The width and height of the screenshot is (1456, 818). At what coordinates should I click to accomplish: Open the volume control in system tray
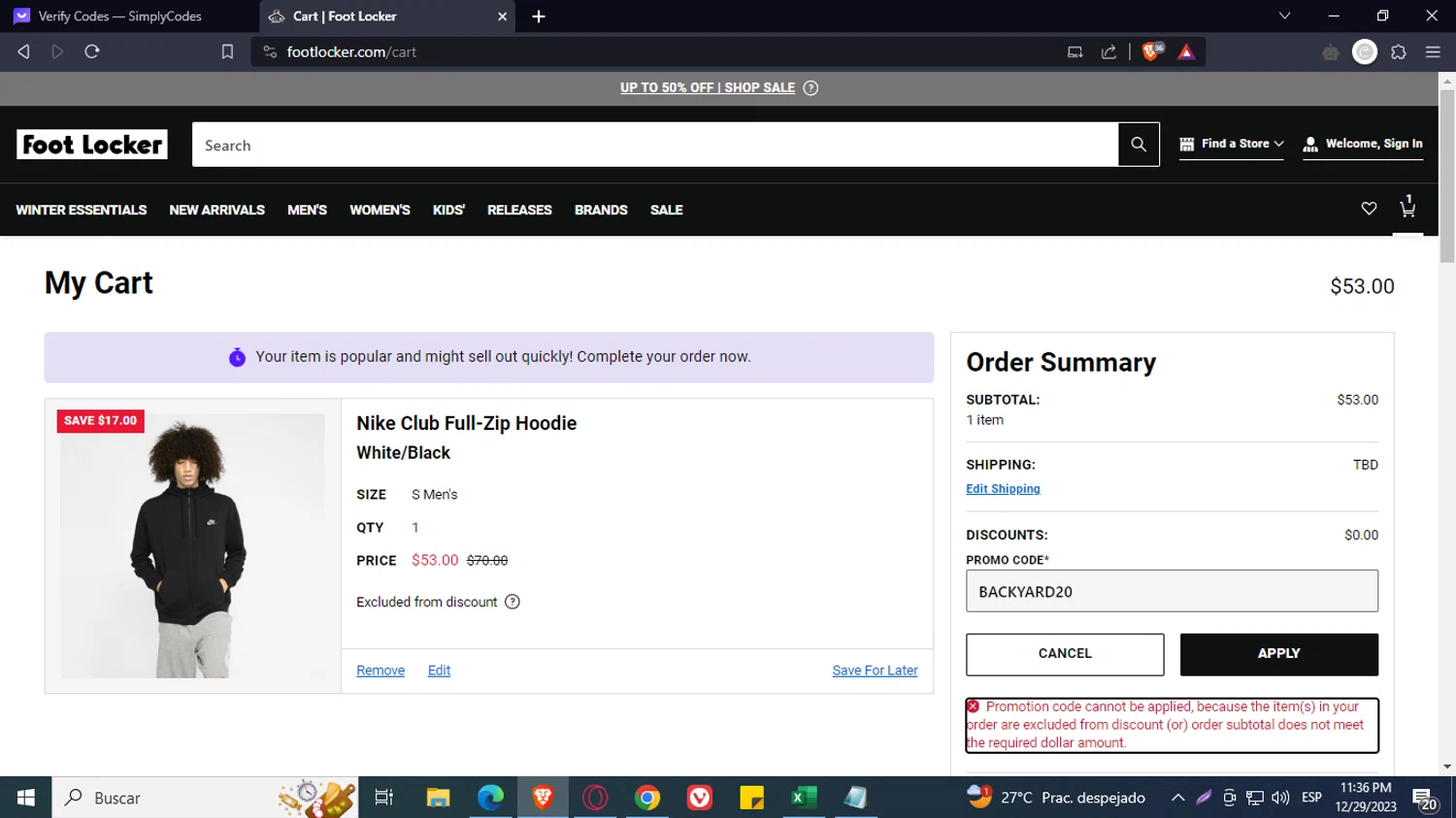(x=1280, y=798)
